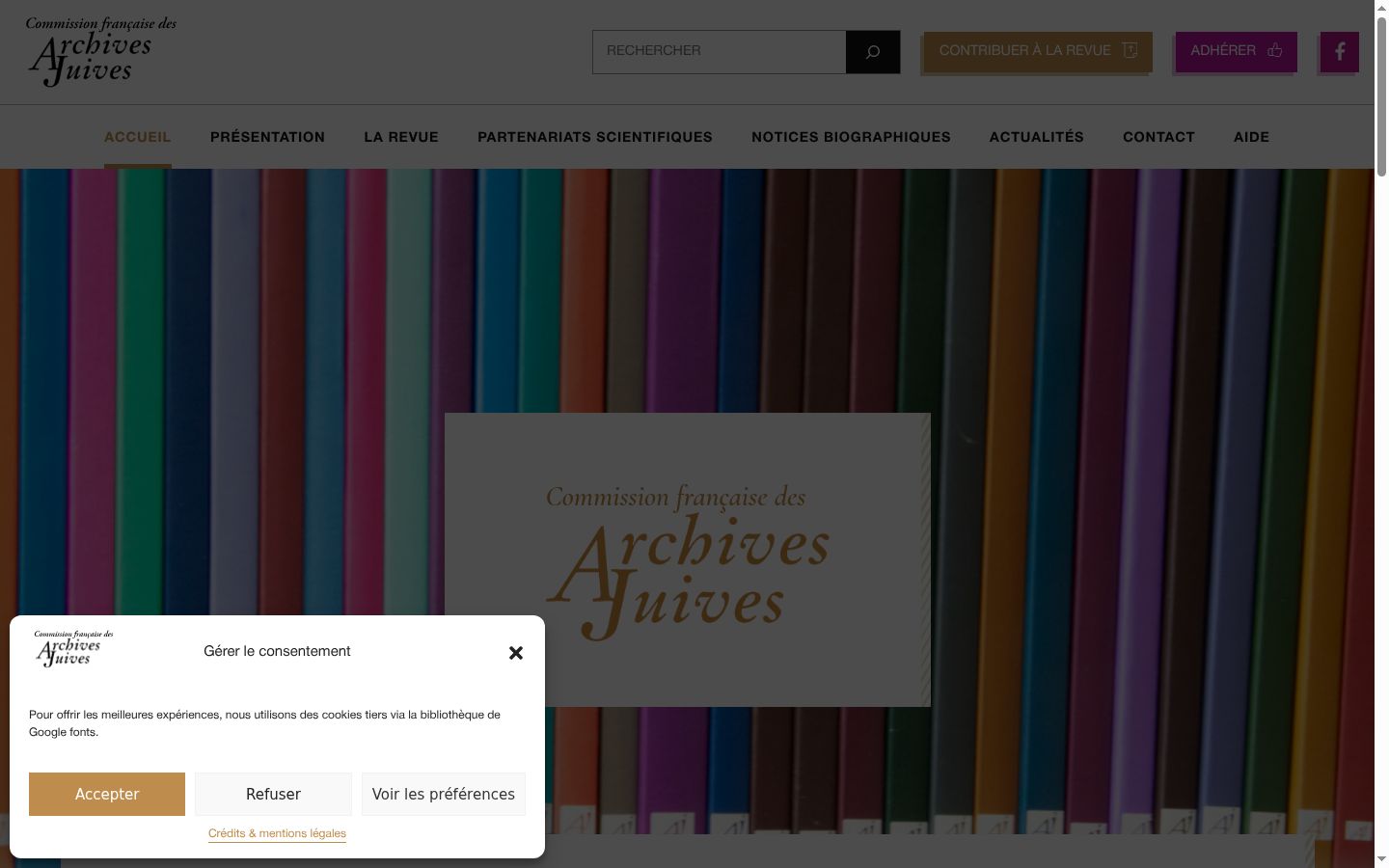The image size is (1389, 868).
Task: Click the Archives Juives logo in the header
Action: point(101,52)
